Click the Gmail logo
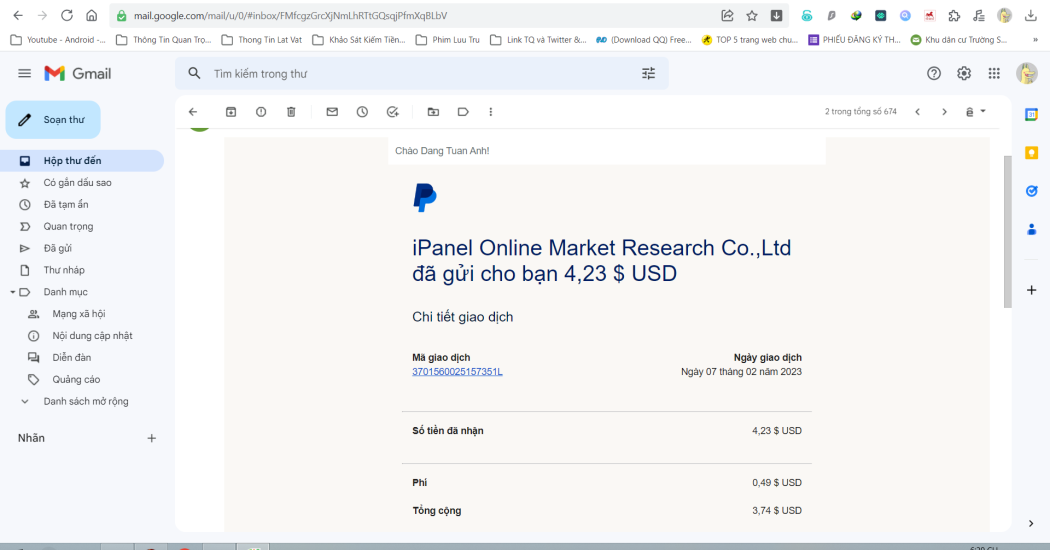 tap(78, 74)
